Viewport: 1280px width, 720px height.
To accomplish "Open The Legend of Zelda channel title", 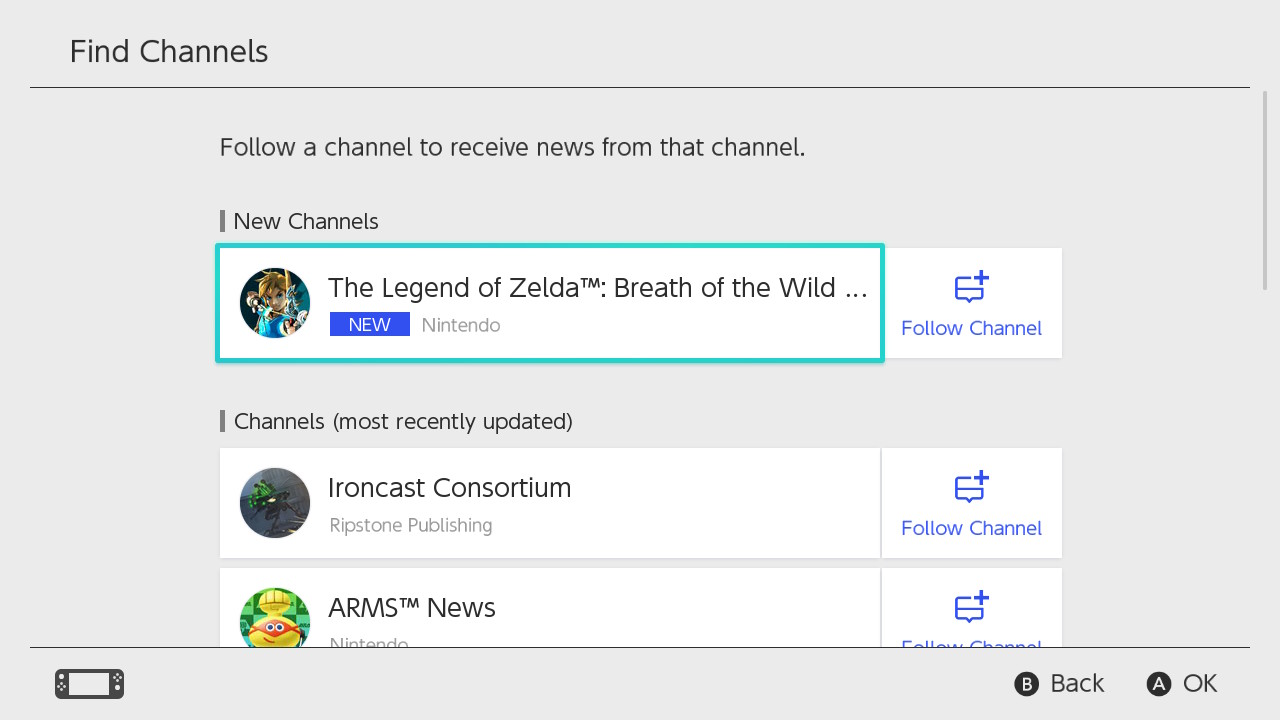I will (597, 288).
